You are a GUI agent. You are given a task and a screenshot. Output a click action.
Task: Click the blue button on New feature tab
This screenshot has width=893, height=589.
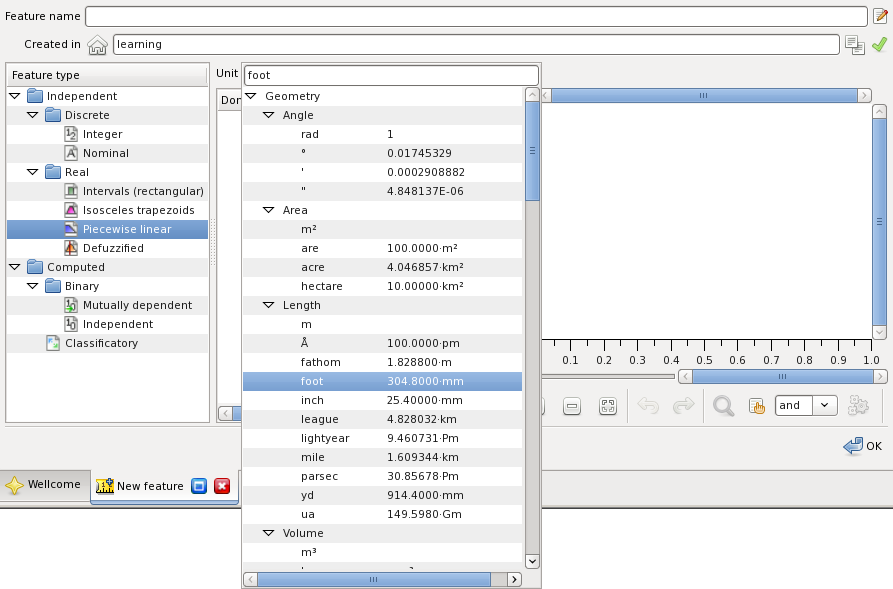tap(199, 486)
